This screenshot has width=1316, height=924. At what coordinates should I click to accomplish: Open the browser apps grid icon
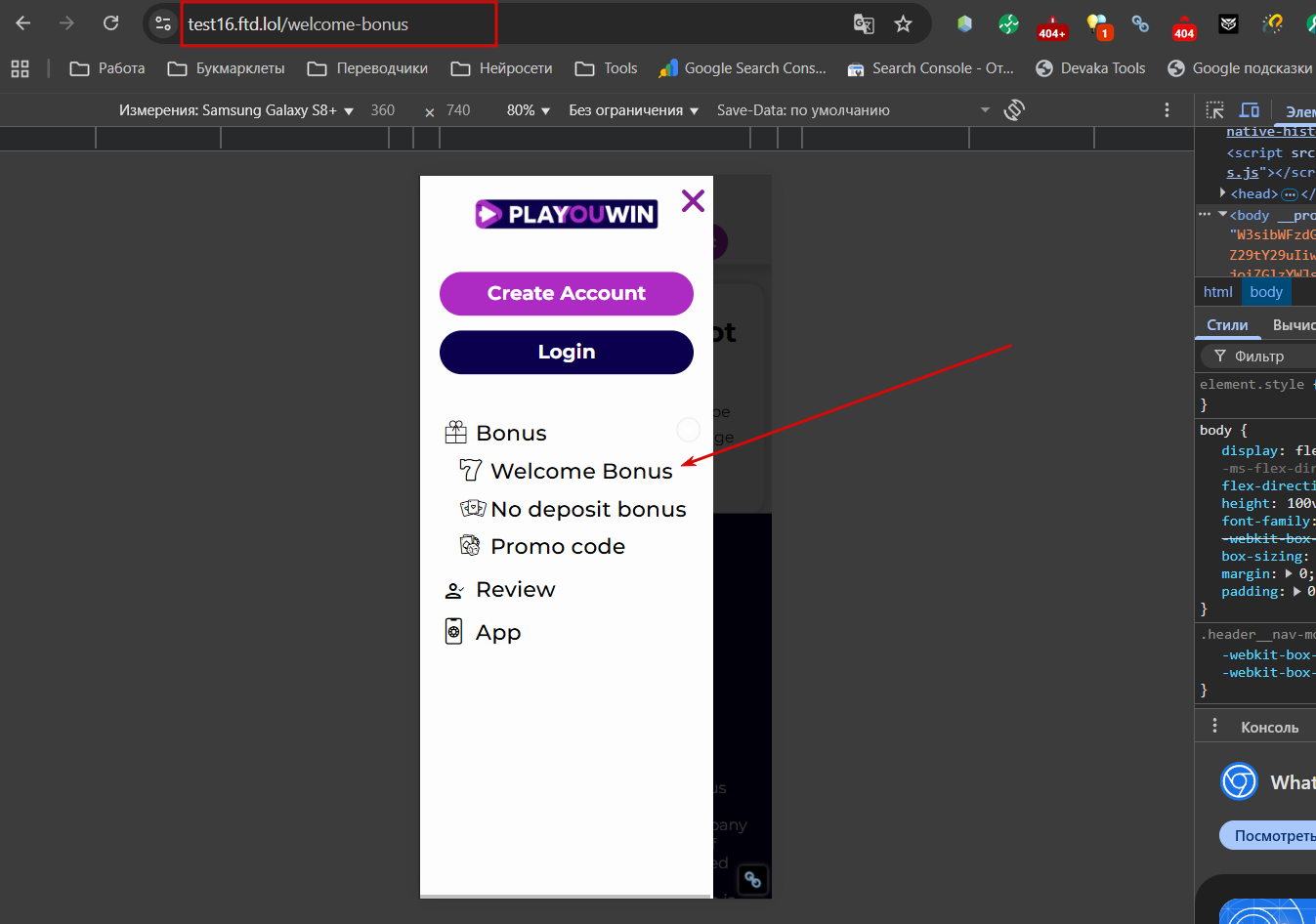coord(20,68)
